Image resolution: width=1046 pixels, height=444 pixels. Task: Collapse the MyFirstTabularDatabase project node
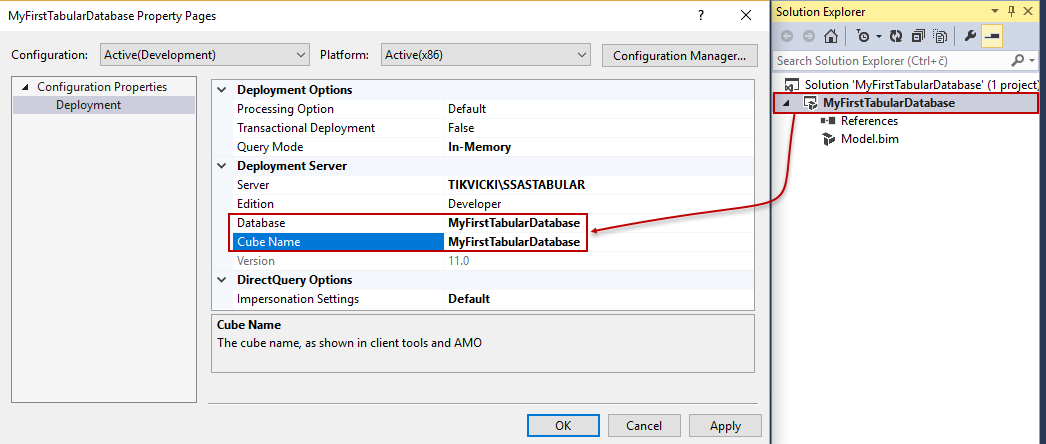pos(786,103)
